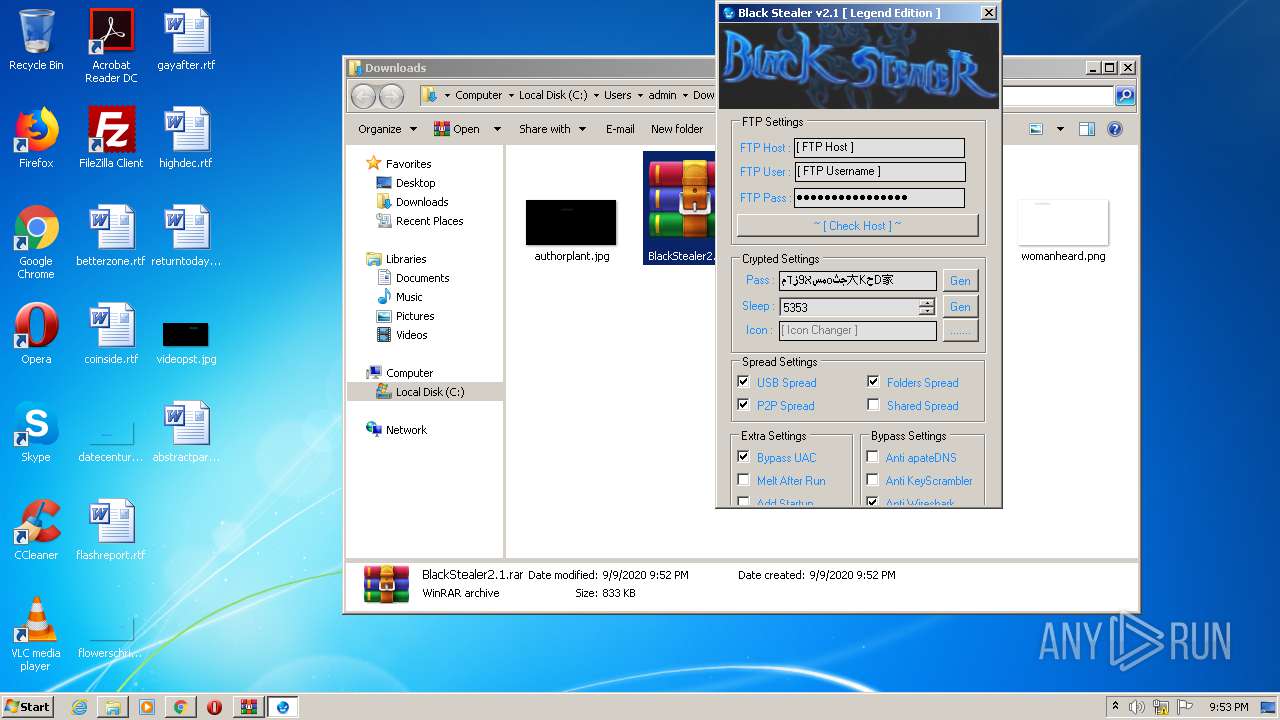Expand breadcrumb arrow after admin

click(685, 96)
